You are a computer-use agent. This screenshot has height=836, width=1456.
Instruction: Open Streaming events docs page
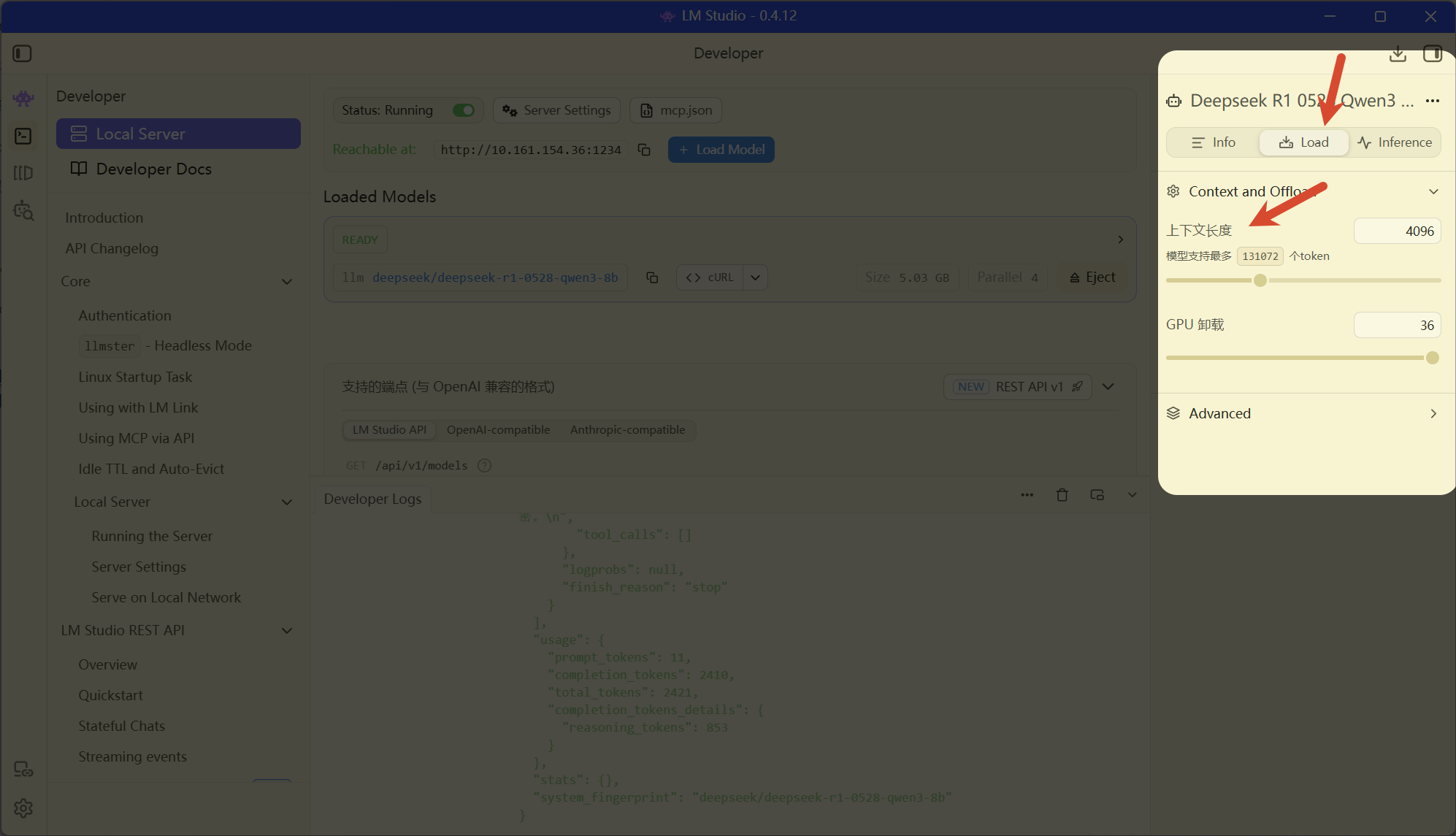click(x=132, y=756)
